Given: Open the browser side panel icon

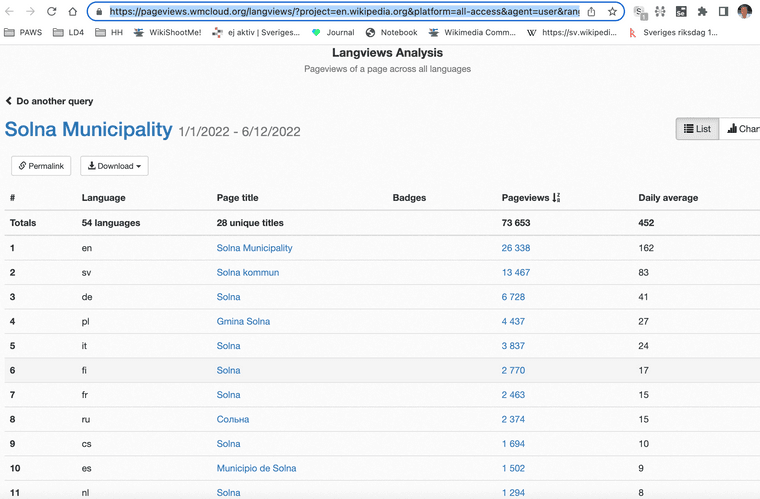Looking at the screenshot, I should (x=723, y=12).
